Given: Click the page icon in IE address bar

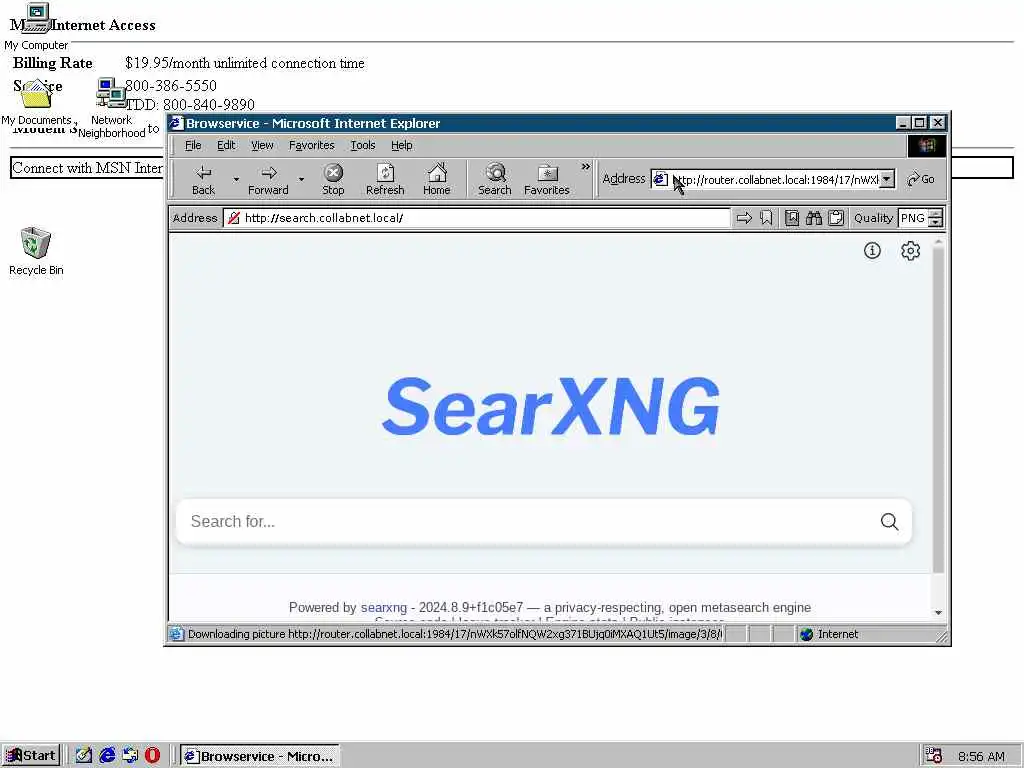Looking at the screenshot, I should pyautogui.click(x=660, y=179).
